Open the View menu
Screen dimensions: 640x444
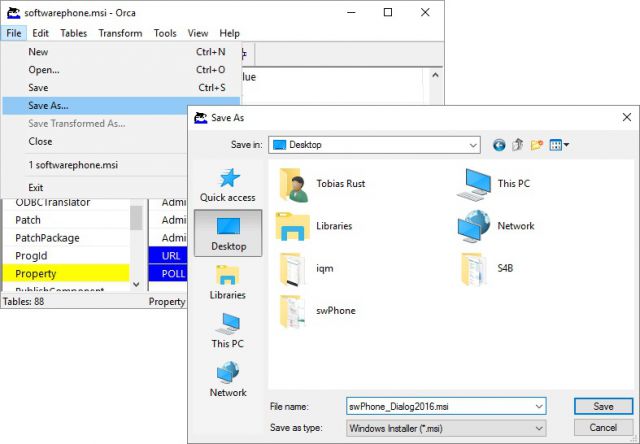[x=198, y=33]
